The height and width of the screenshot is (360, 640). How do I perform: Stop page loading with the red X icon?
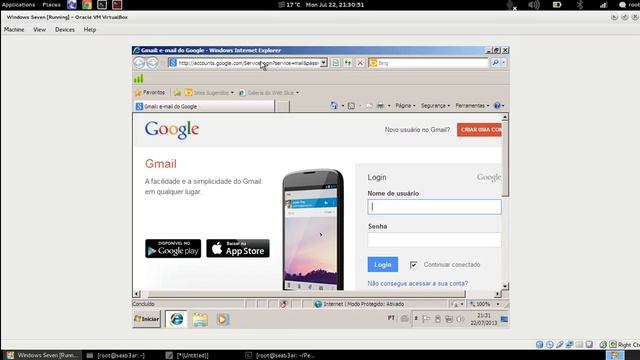point(360,63)
